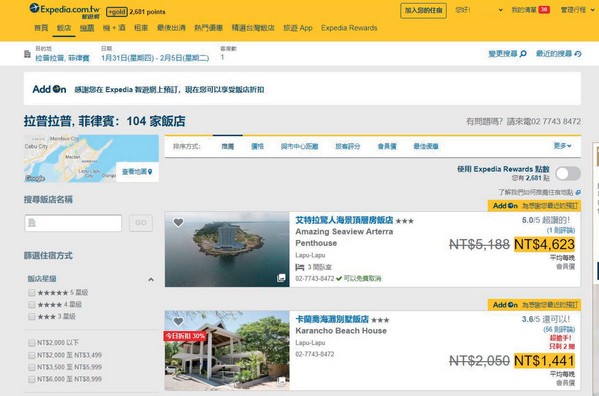Open 精選台灣飯店 in the navigation bar
Viewport: 599px width, 396px height.
[253, 28]
